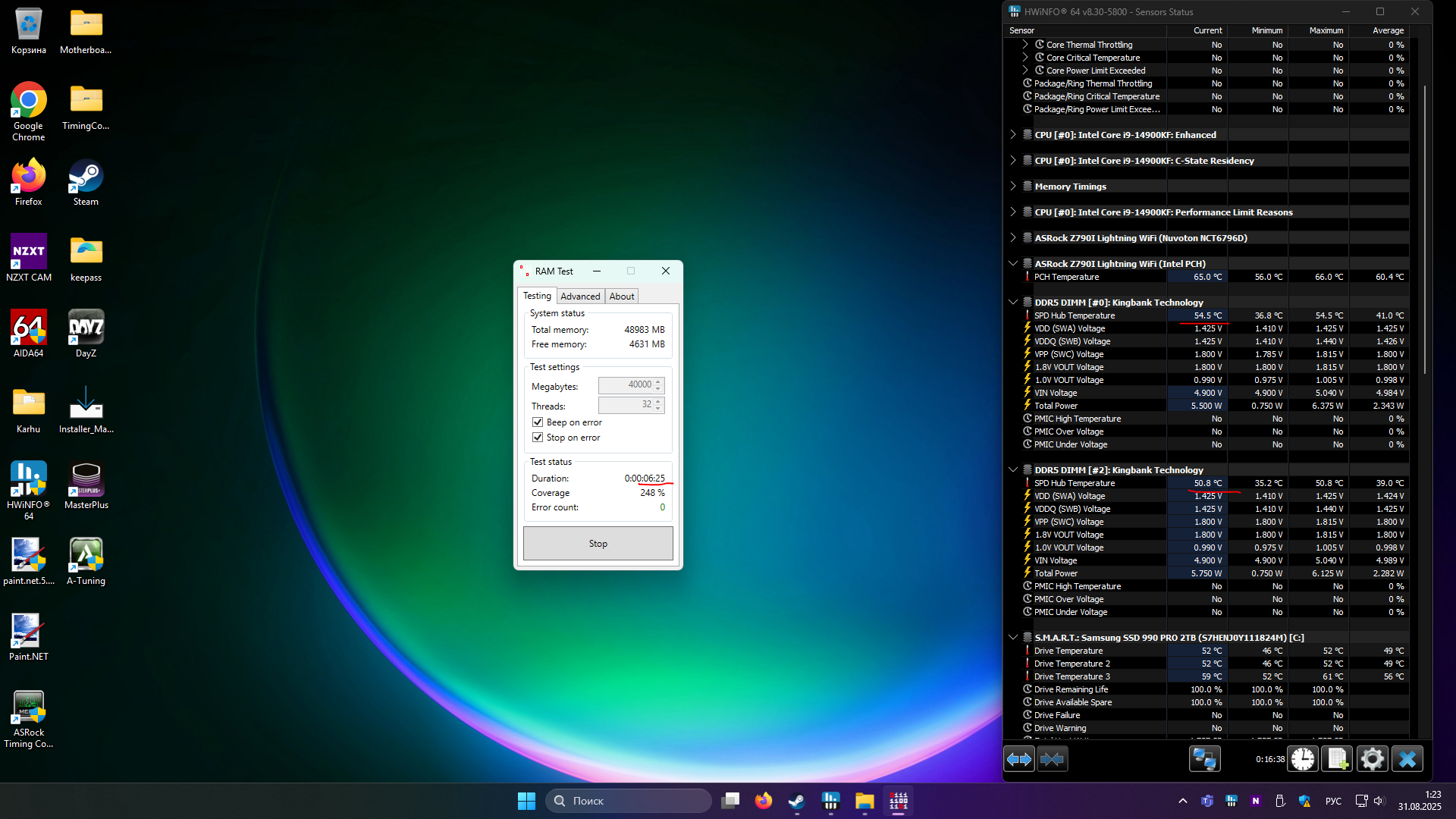Expand Core Thermal Throttling row
The image size is (1456, 819).
point(1025,45)
